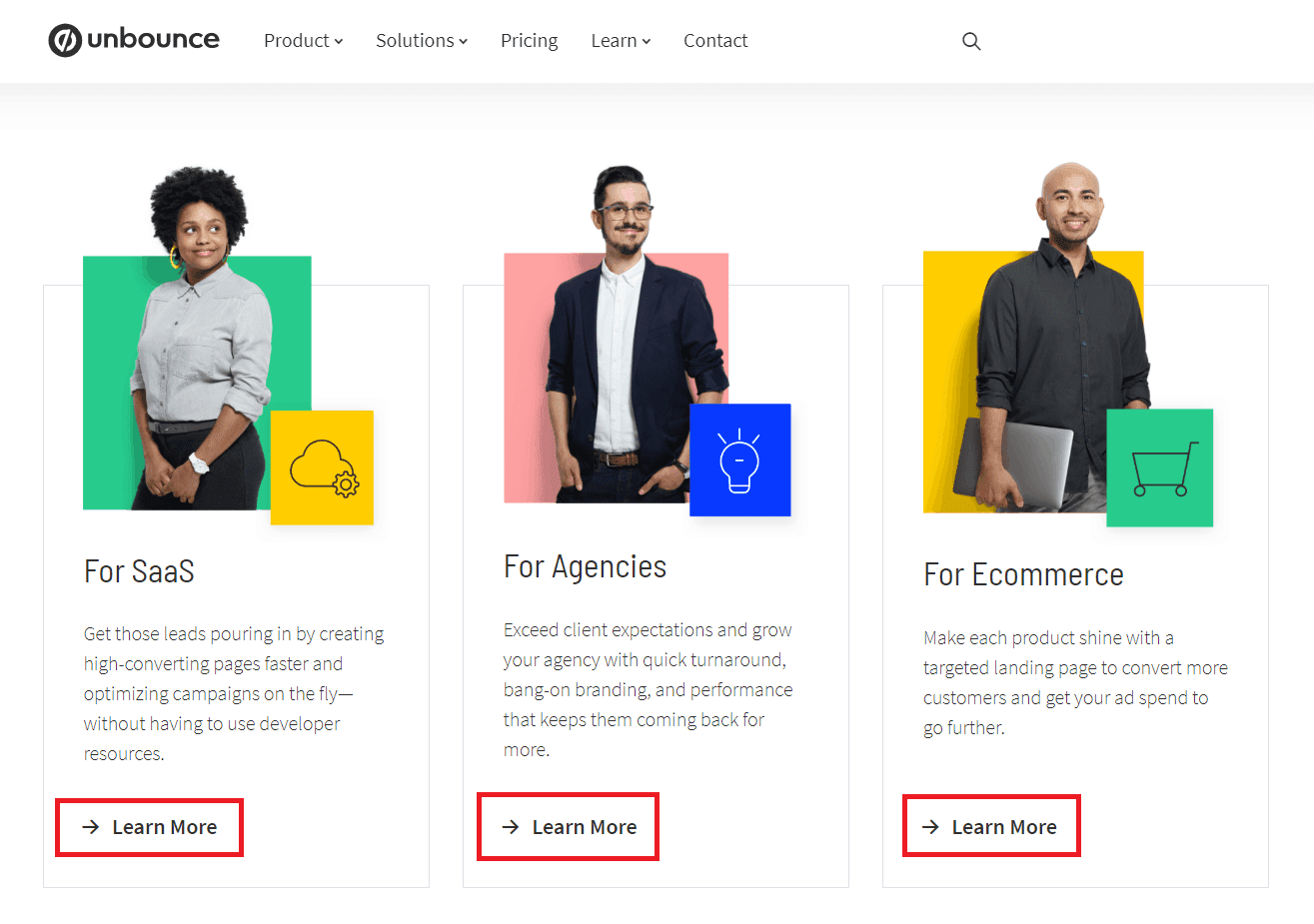Click the green shopping cart icon on Ecommerce card
The width and height of the screenshot is (1314, 924).
tap(1159, 466)
